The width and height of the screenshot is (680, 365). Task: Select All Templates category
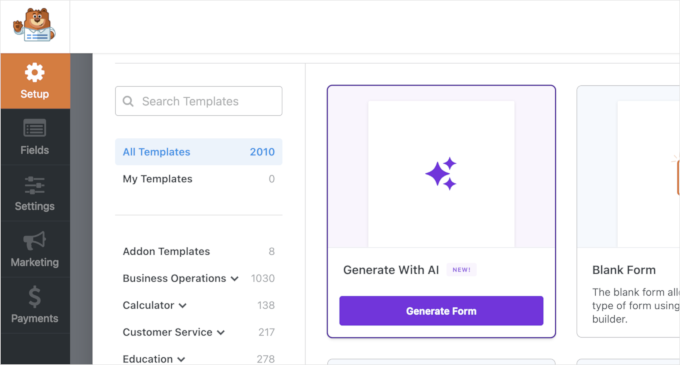(x=199, y=152)
